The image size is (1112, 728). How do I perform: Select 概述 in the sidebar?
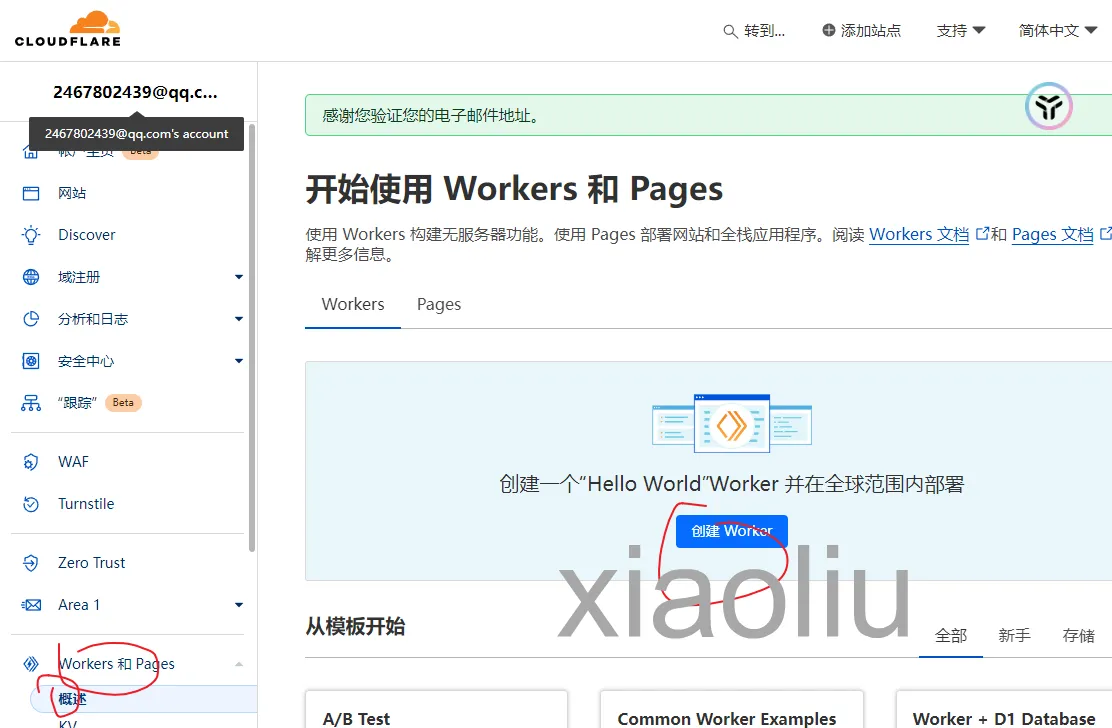pyautogui.click(x=143, y=699)
